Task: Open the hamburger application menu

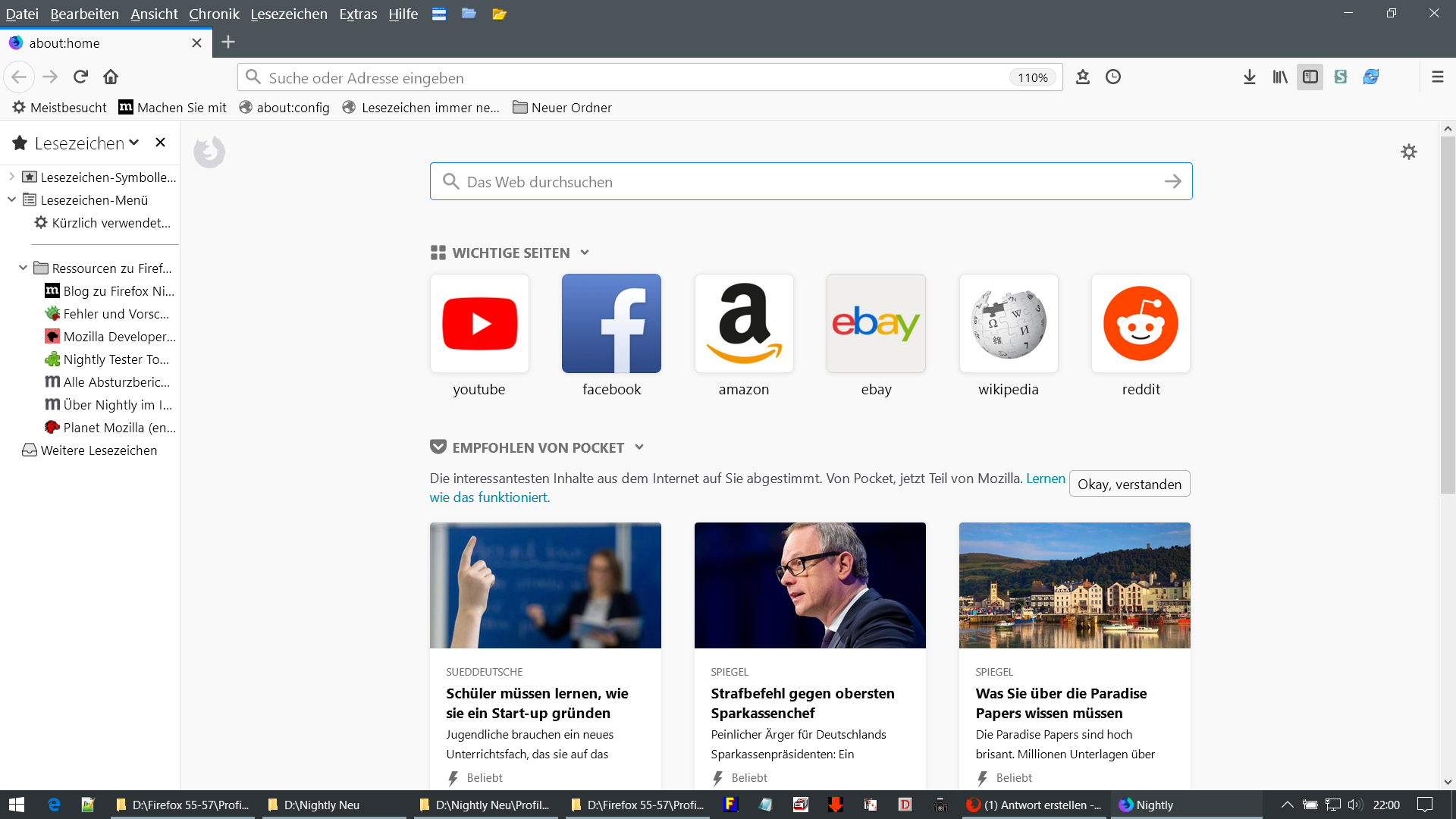Action: (1437, 77)
